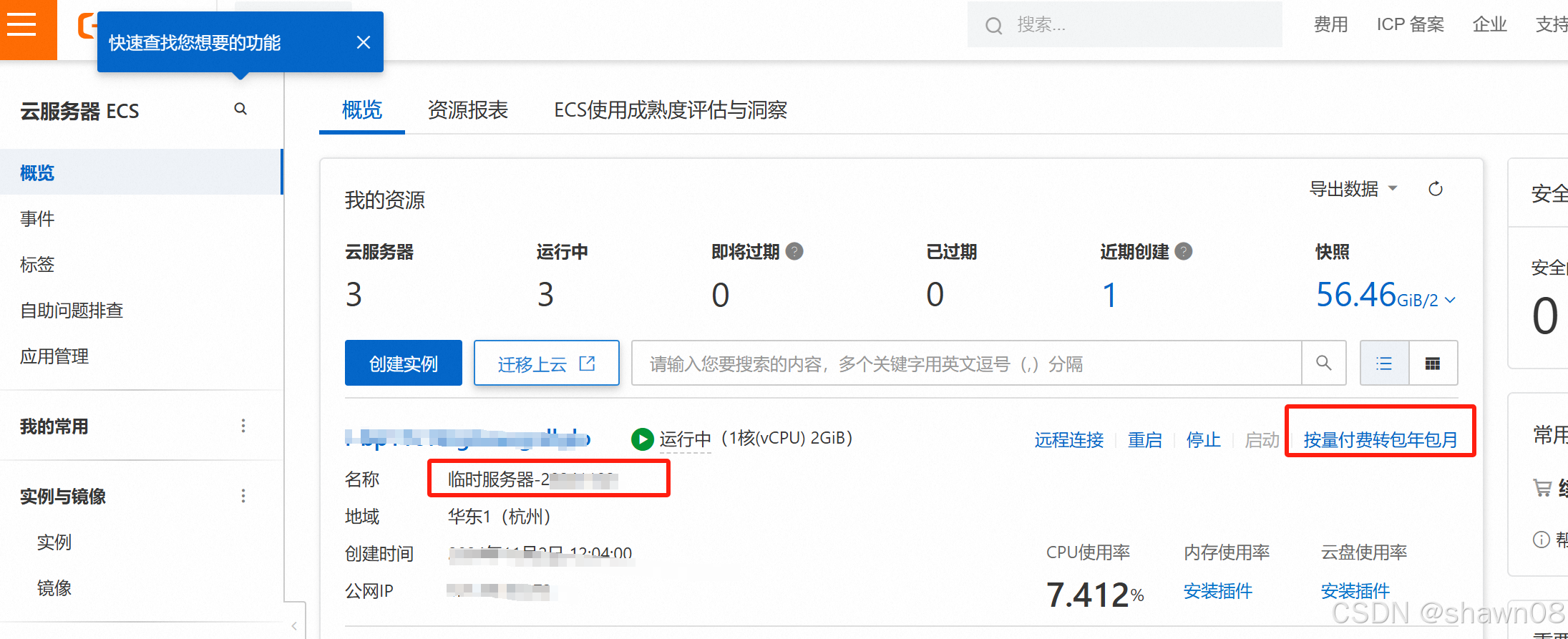Click the 华东1 (杭州) region text
The image size is (1568, 639).
(x=499, y=516)
